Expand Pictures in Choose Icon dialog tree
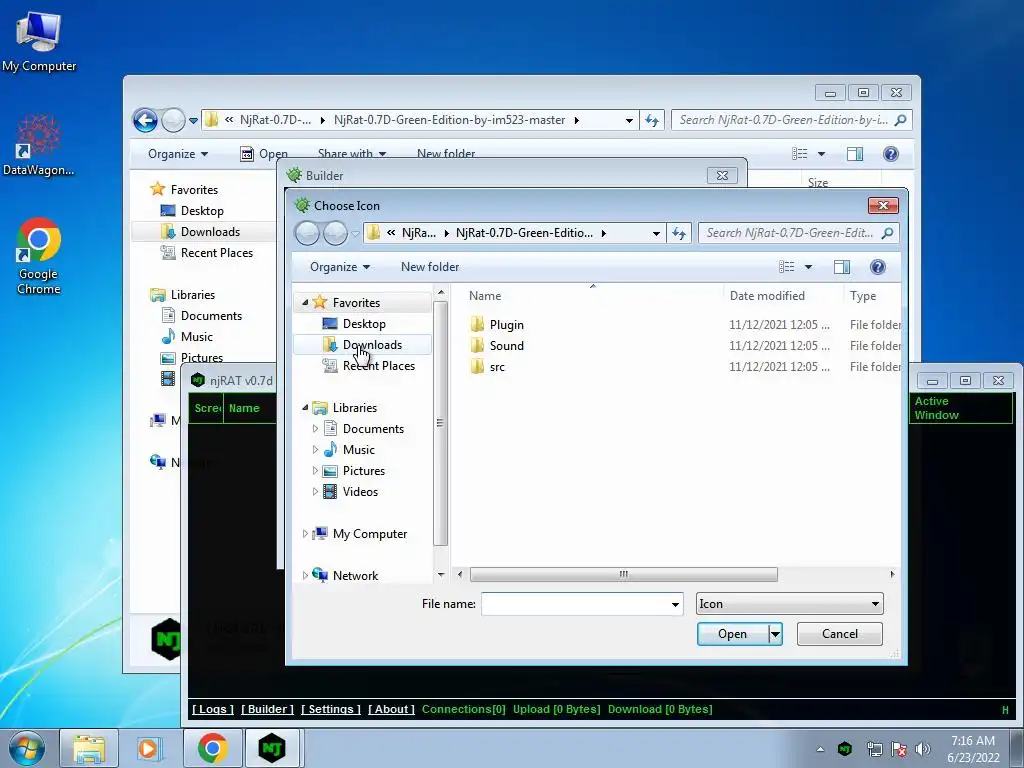 315,471
